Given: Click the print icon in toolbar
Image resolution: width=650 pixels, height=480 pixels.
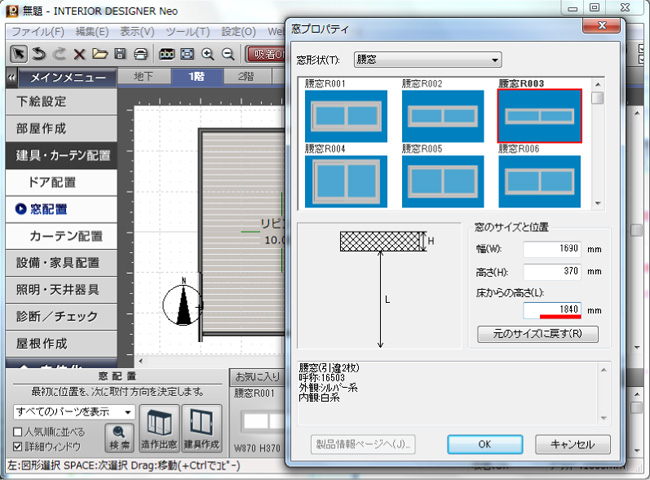Looking at the screenshot, I should (141, 53).
